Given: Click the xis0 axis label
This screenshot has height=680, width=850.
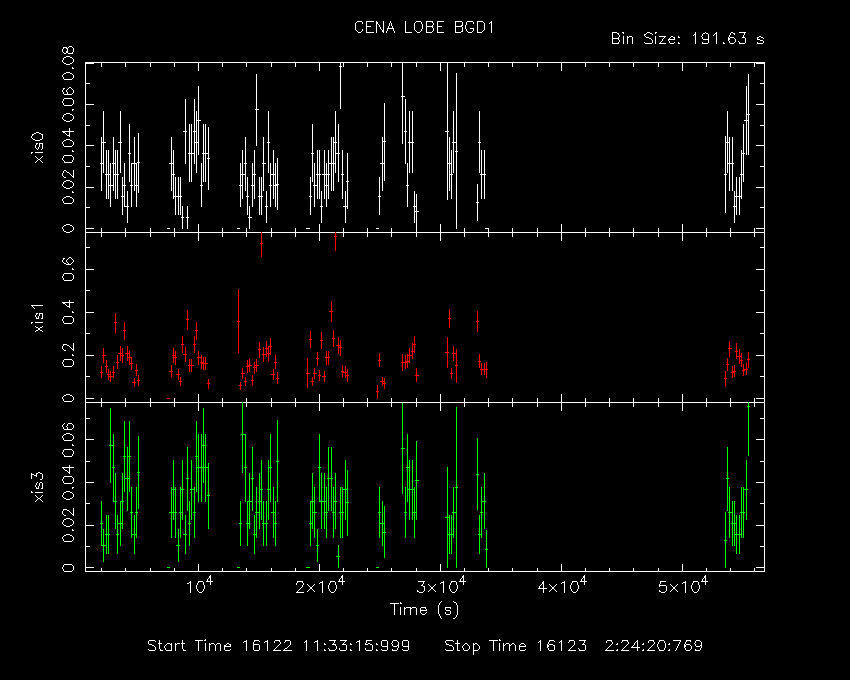Looking at the screenshot, I should [38, 146].
